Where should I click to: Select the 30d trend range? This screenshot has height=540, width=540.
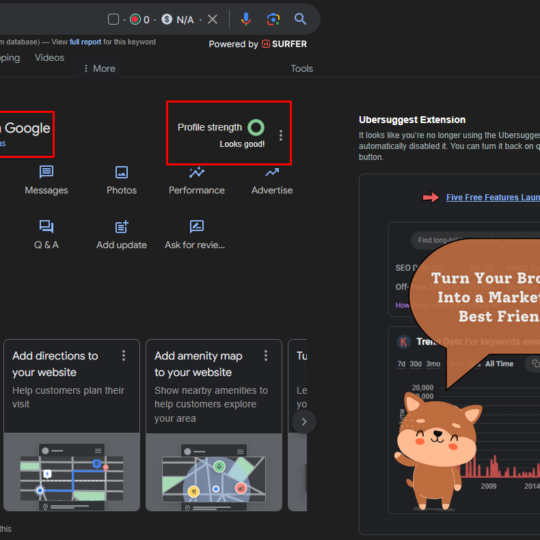416,364
